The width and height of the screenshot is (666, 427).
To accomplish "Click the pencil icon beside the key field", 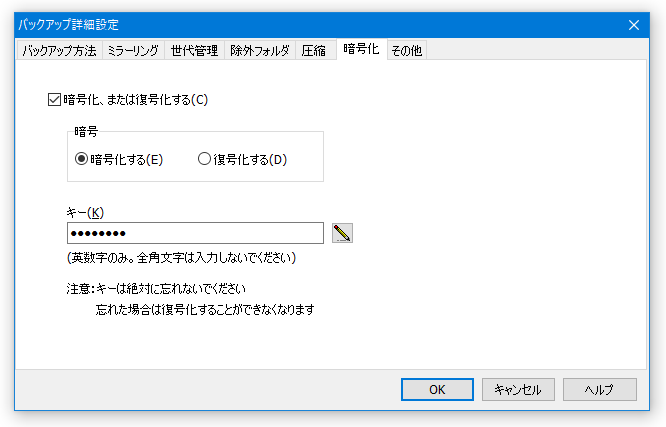I will 342,233.
